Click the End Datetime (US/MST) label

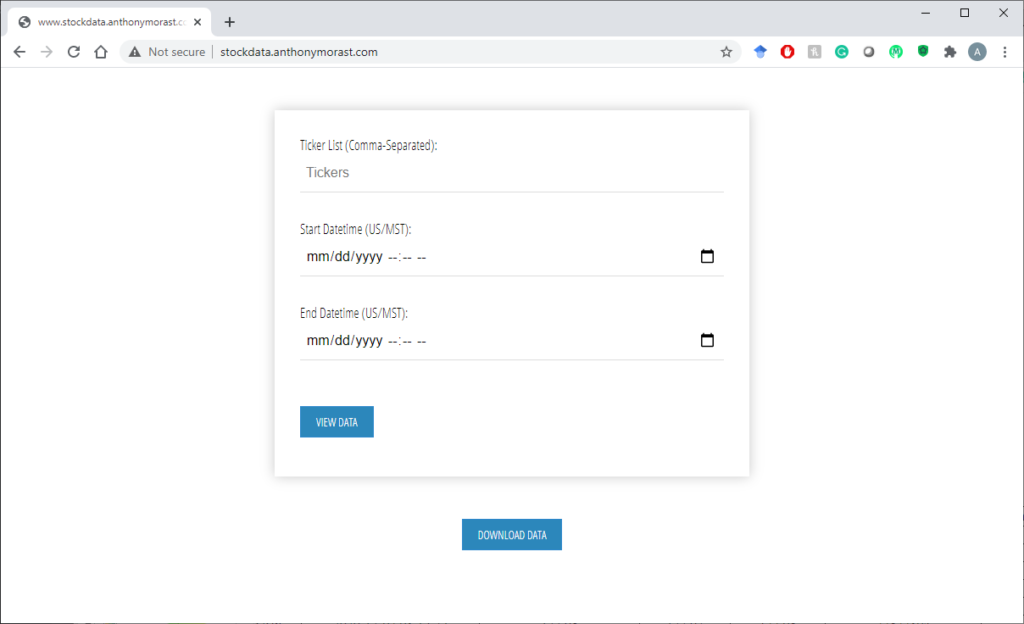(353, 313)
